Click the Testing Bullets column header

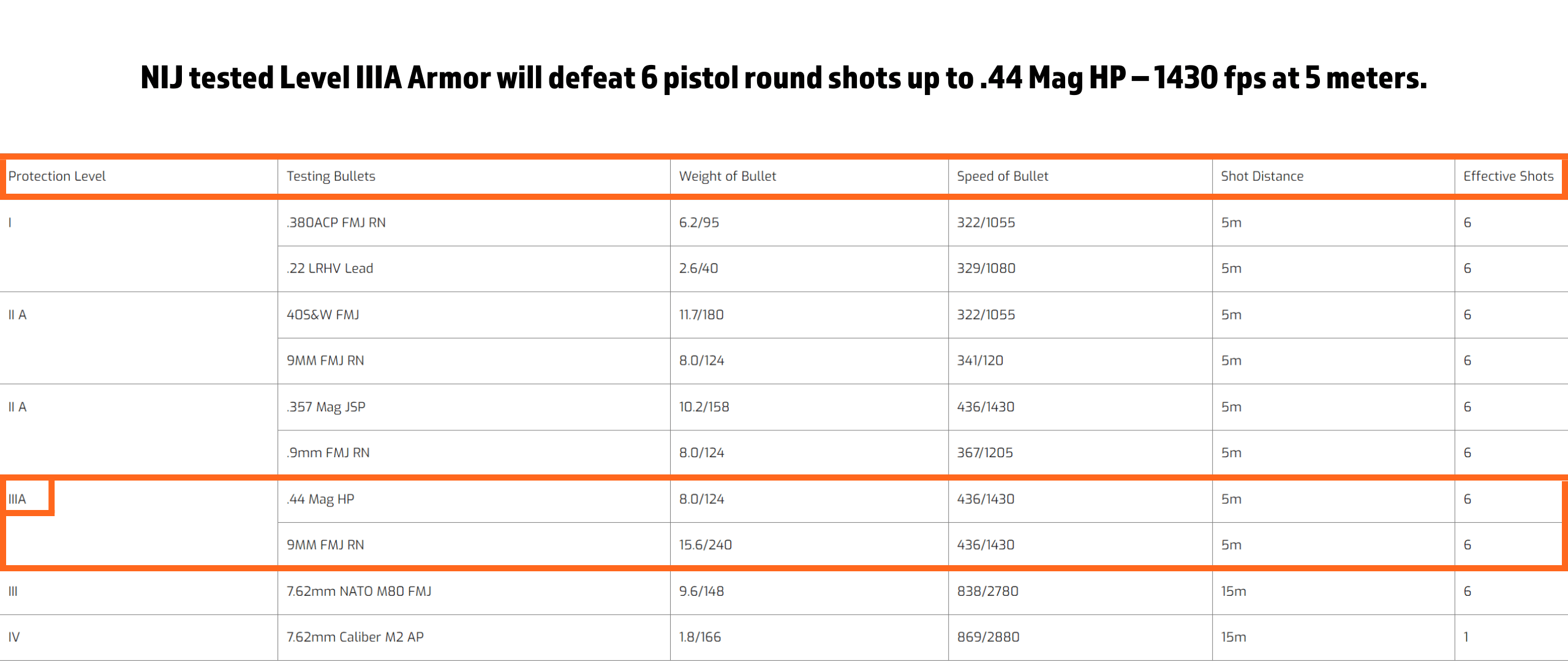331,177
